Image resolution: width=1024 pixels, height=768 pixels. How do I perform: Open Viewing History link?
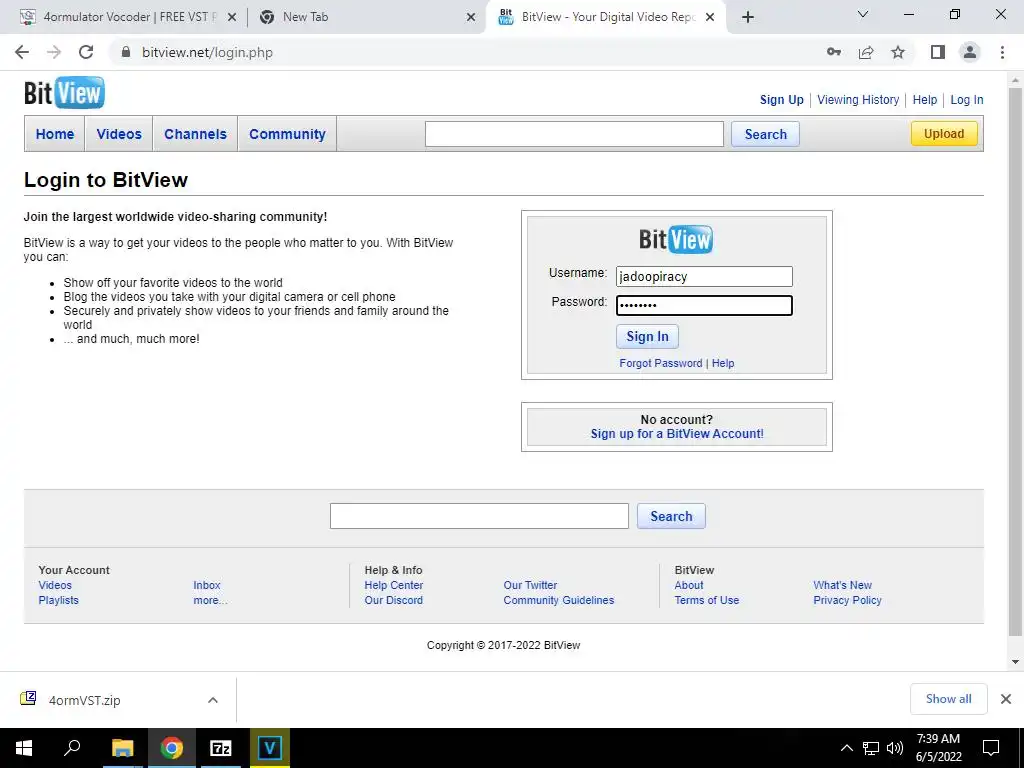(858, 100)
